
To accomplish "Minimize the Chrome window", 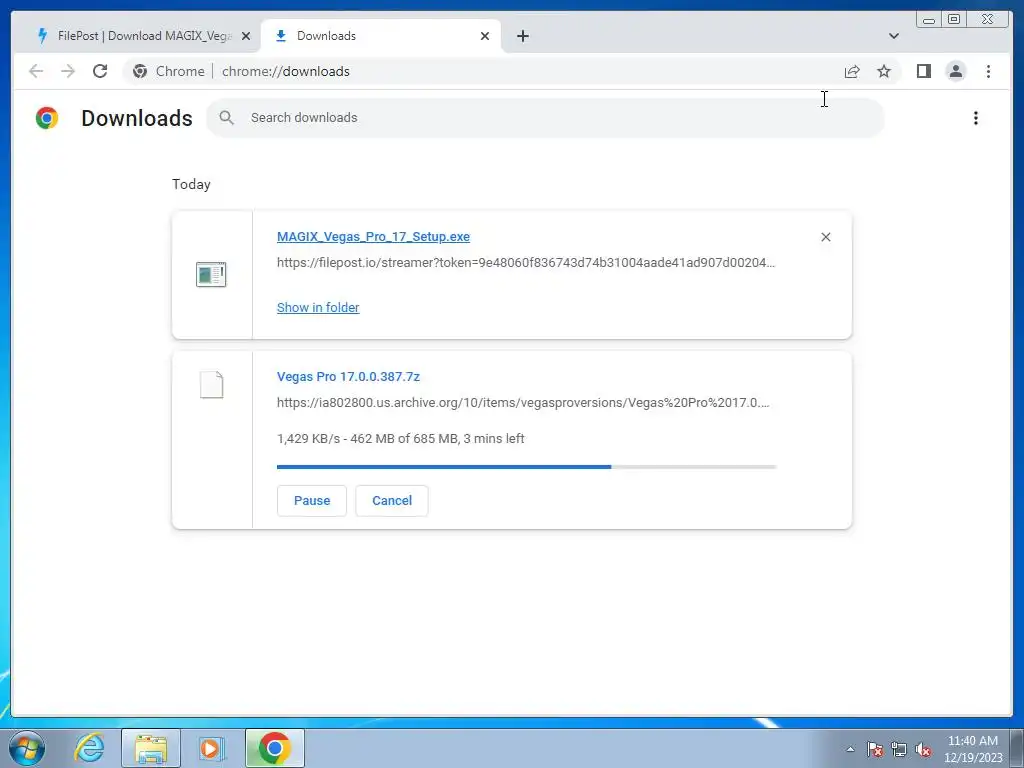I will [929, 20].
